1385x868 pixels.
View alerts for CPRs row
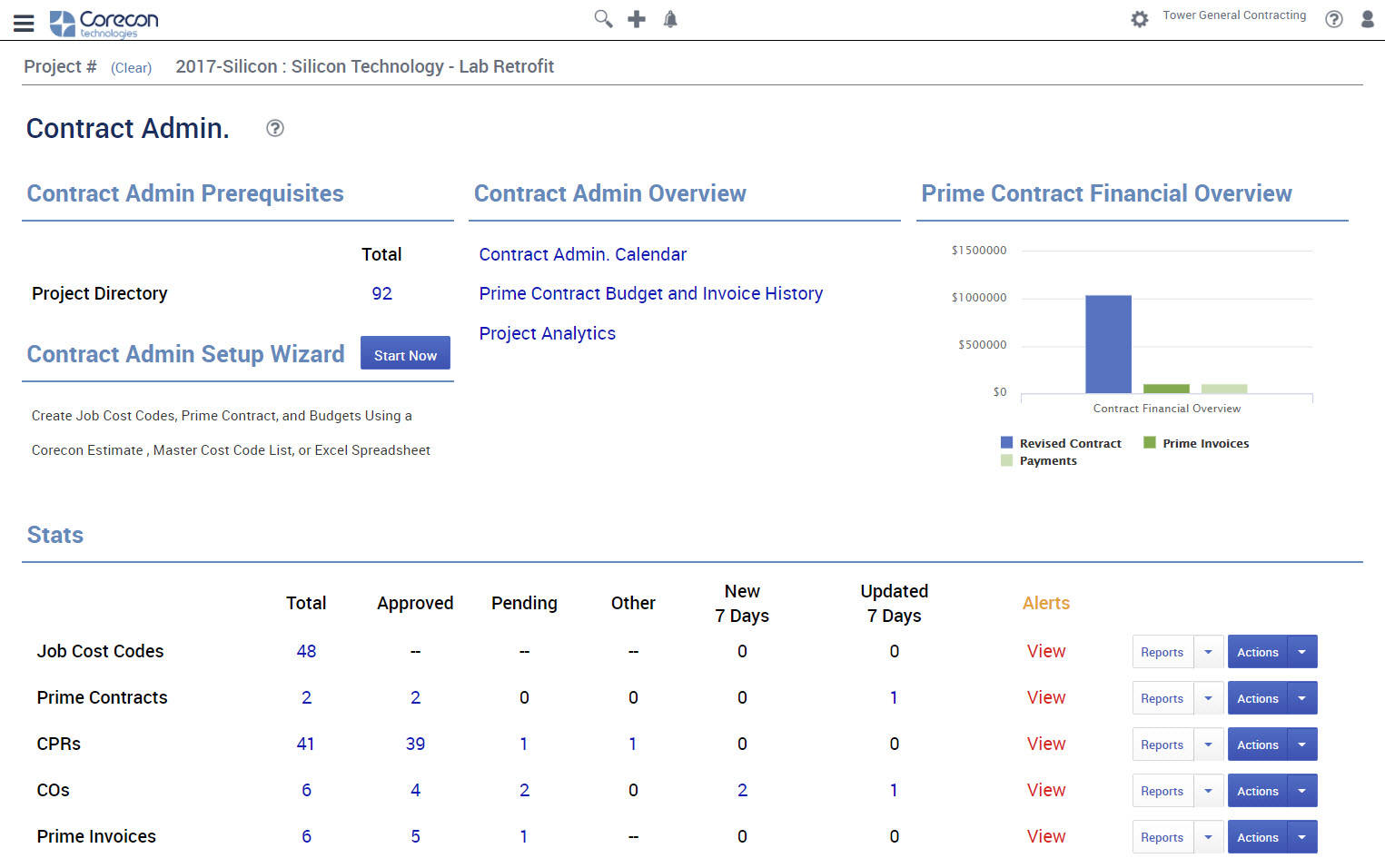(1045, 744)
